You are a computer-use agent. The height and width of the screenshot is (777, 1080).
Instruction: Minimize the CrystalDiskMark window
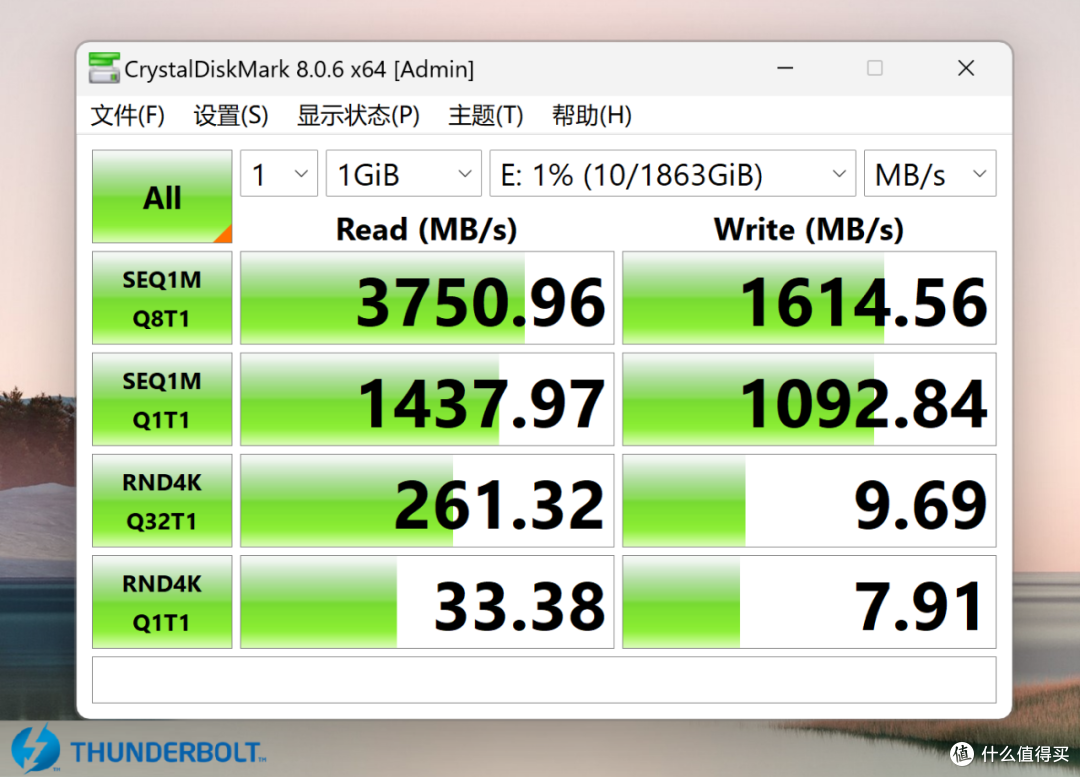tap(785, 68)
